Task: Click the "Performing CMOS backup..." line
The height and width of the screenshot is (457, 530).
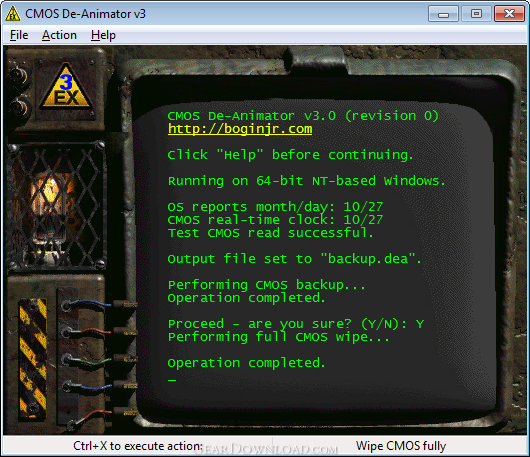Action: click(267, 285)
